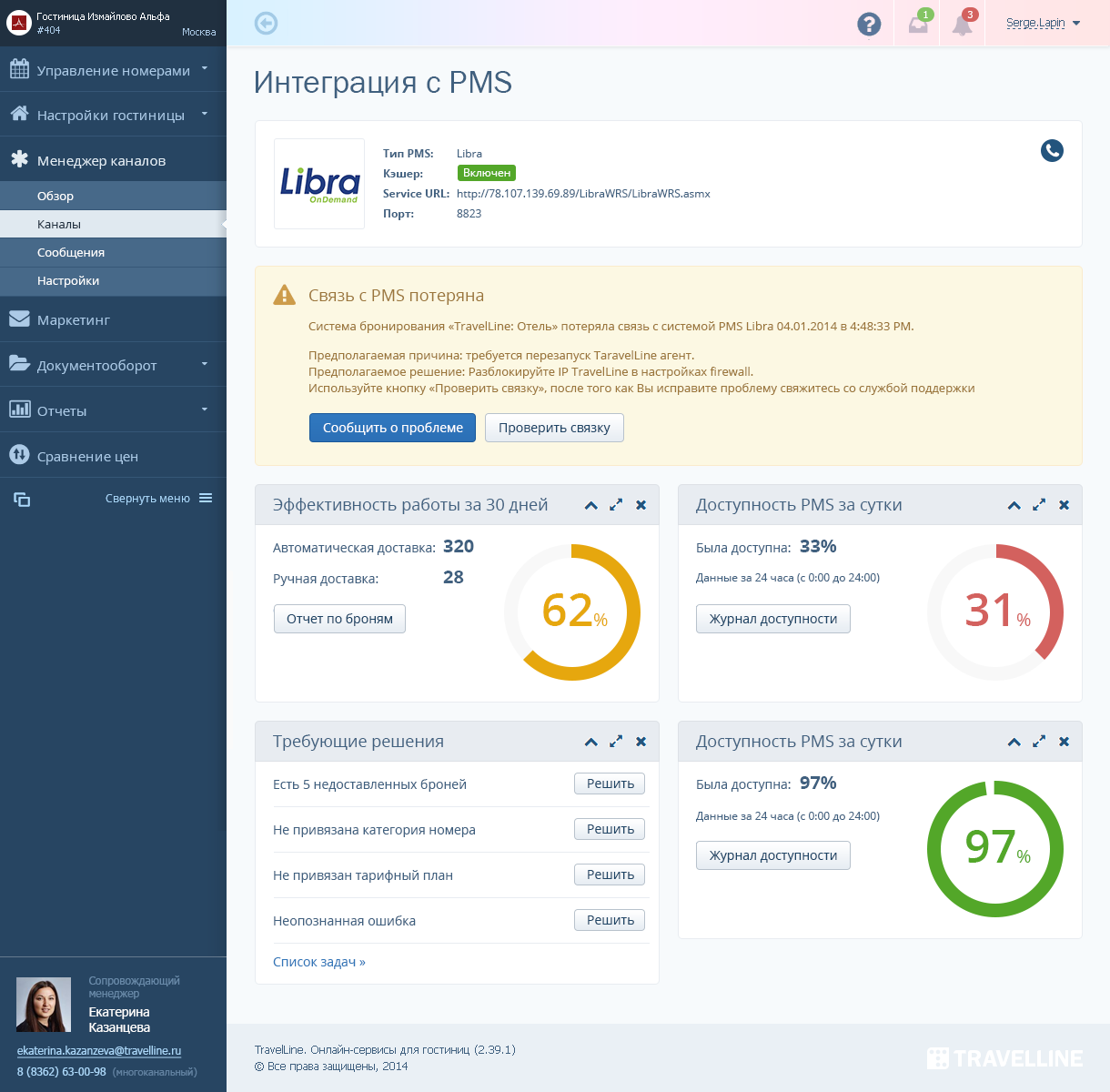Expand the Управление номерами menu arrow
This screenshot has width=1110, height=1092.
coord(205,68)
